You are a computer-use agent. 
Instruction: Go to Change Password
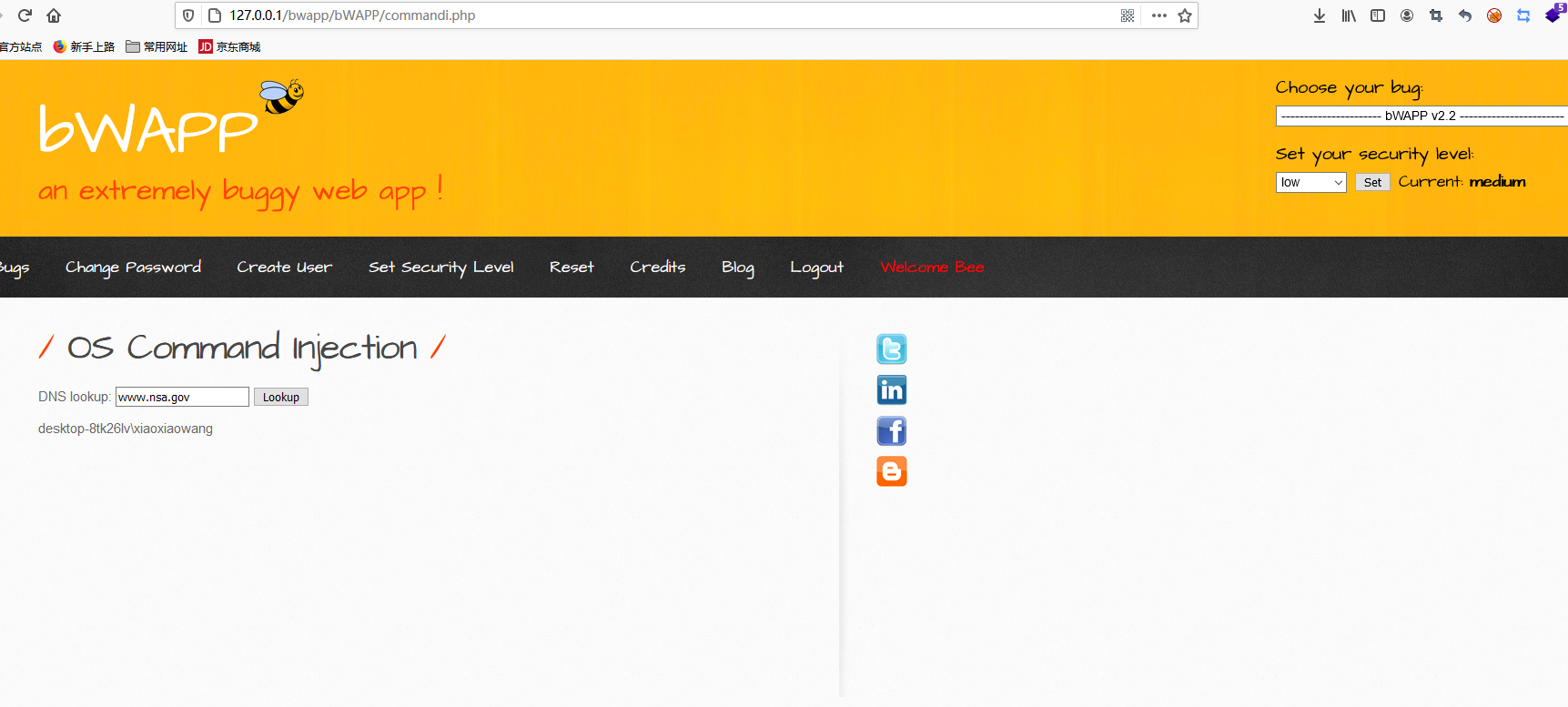133,268
